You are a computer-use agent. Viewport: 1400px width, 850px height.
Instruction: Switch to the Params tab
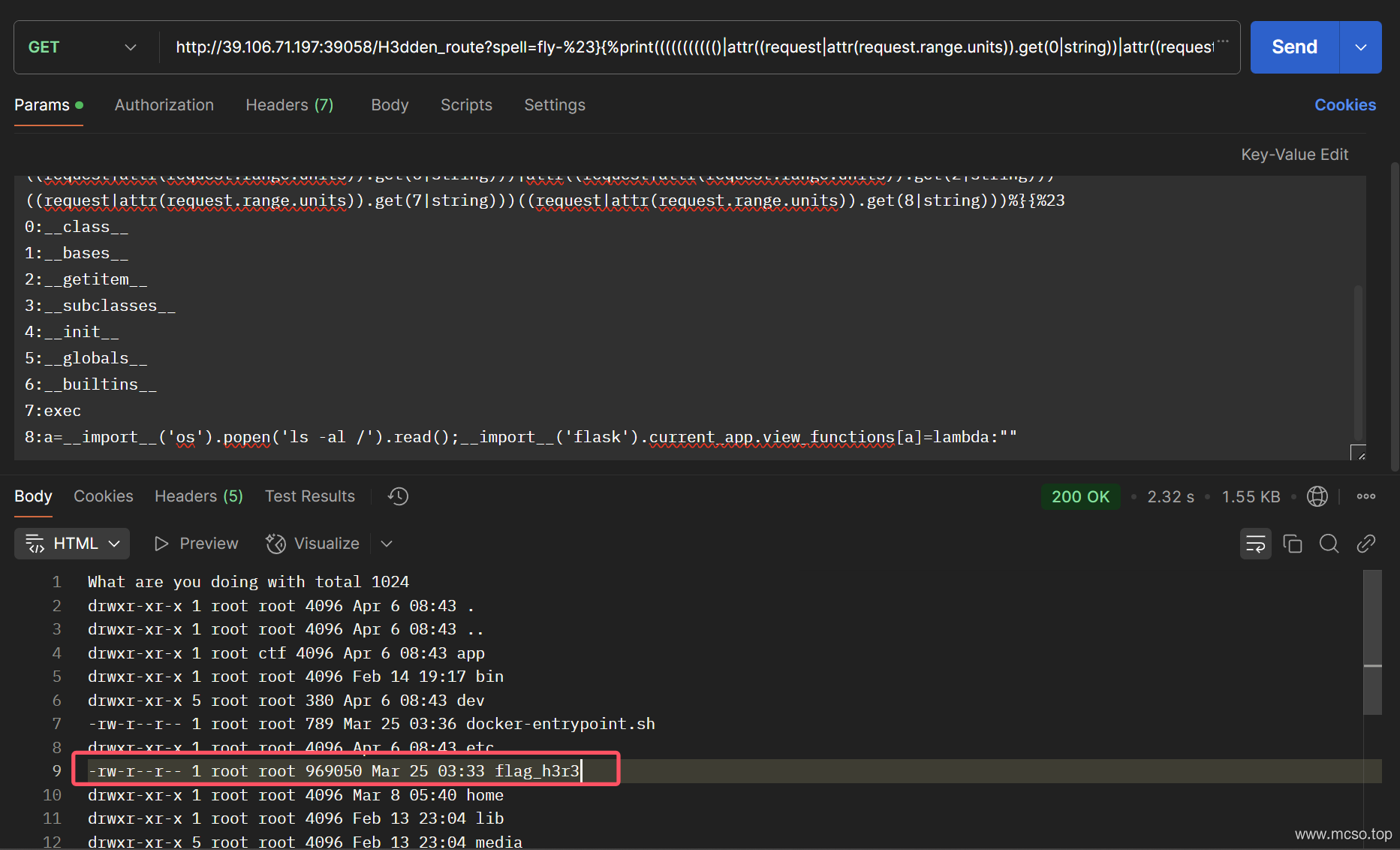click(x=49, y=105)
